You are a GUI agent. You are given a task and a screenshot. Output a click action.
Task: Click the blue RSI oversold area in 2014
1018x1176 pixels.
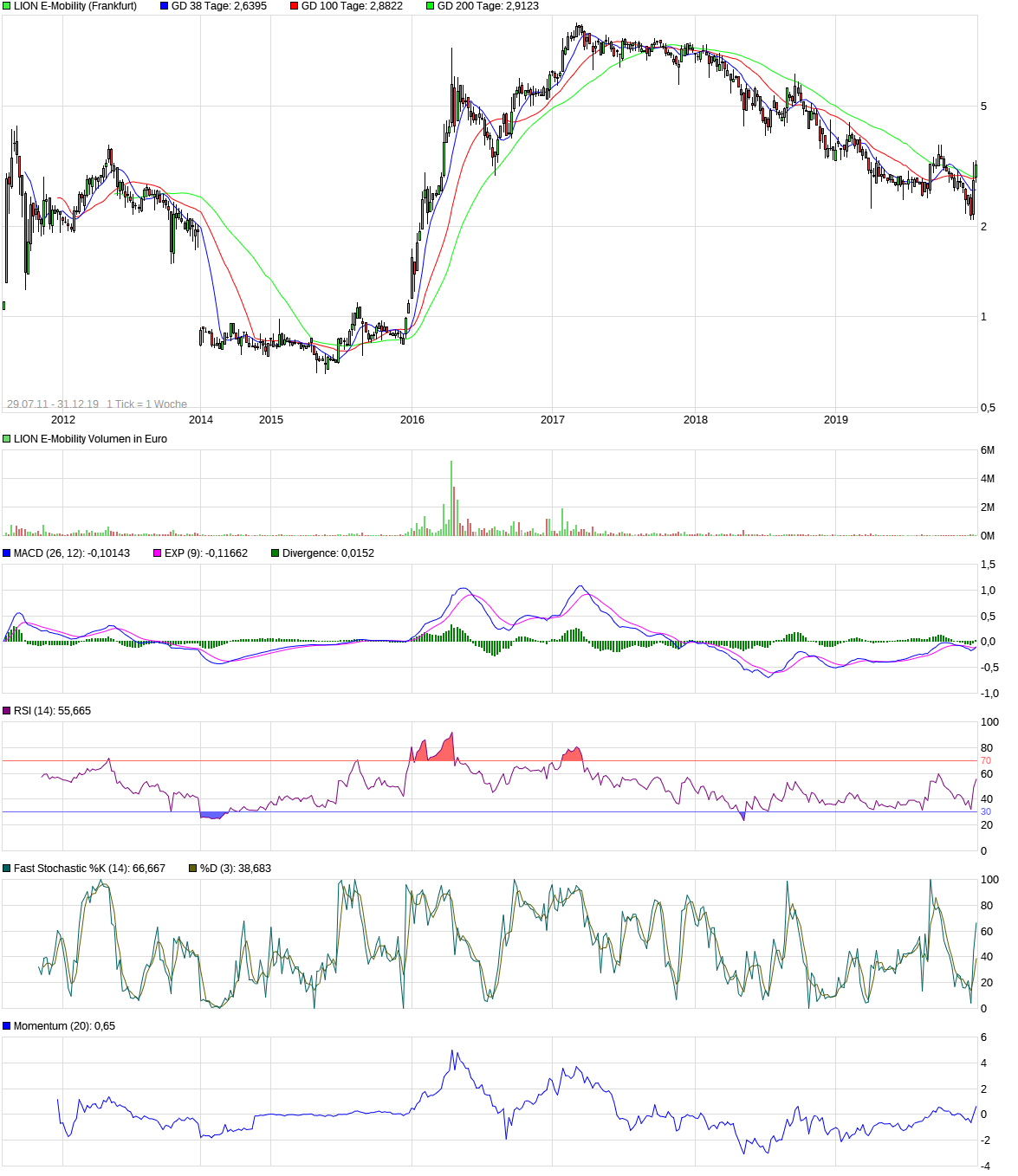click(212, 815)
